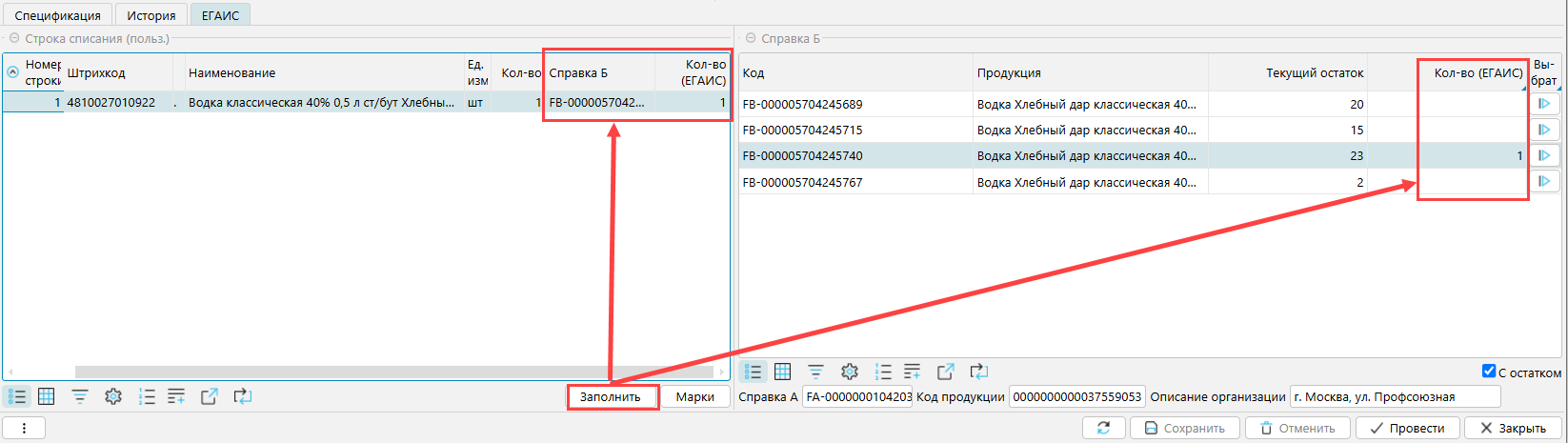This screenshot has height=443, width=1568.
Task: Open three-dot menu at bottom left
Action: click(x=24, y=428)
